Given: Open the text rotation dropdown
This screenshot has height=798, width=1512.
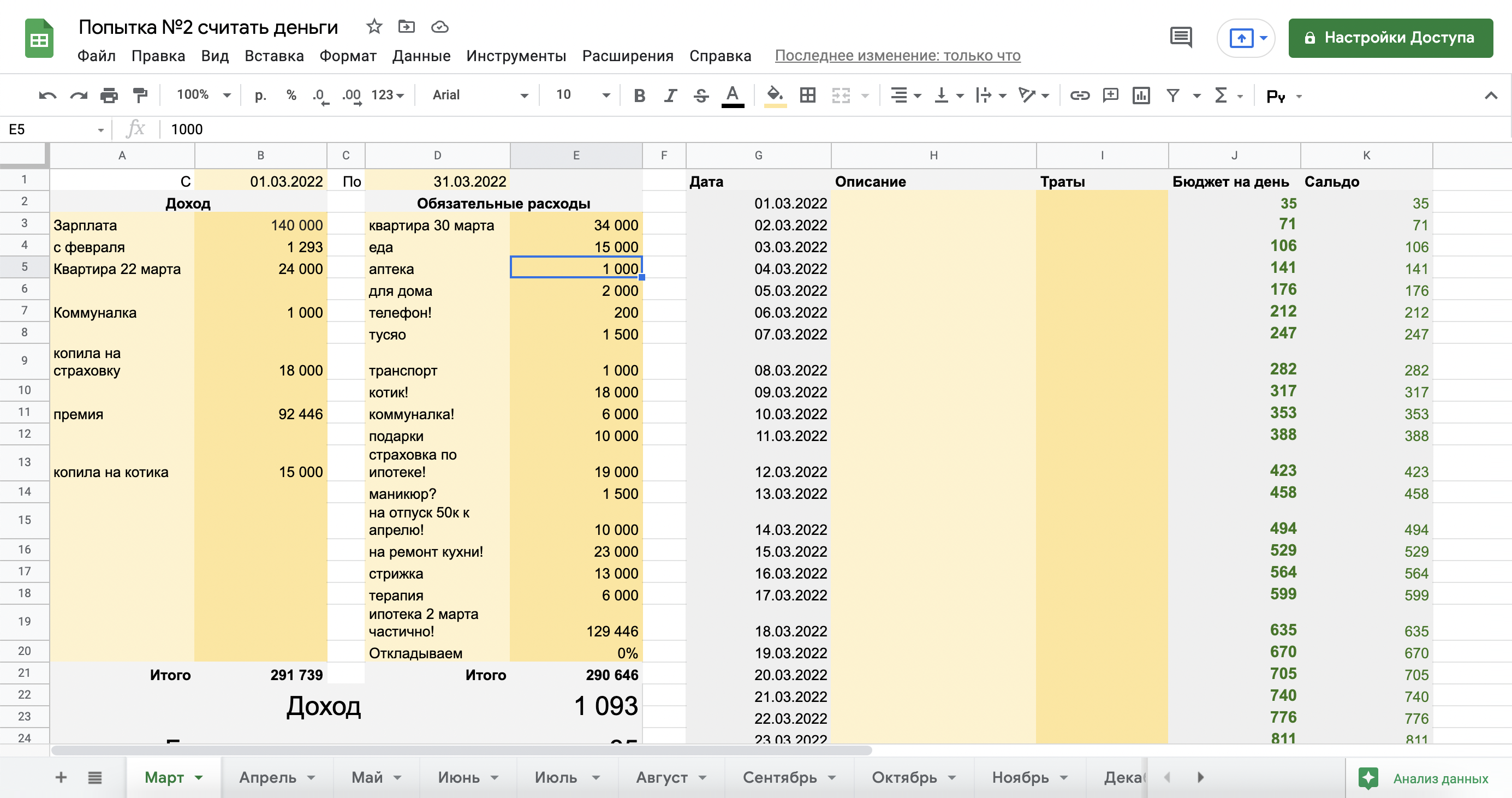Looking at the screenshot, I should point(1033,95).
